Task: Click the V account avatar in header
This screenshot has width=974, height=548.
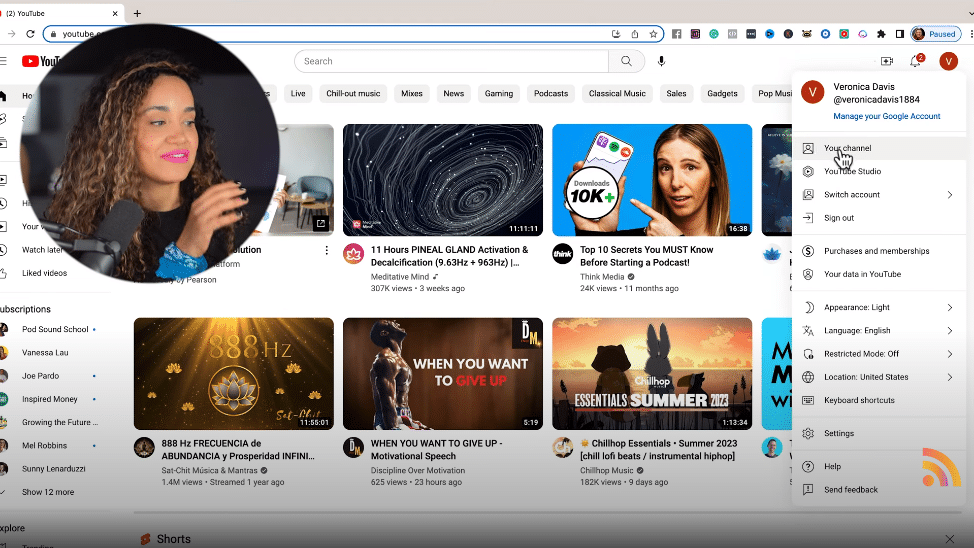Action: (x=948, y=61)
